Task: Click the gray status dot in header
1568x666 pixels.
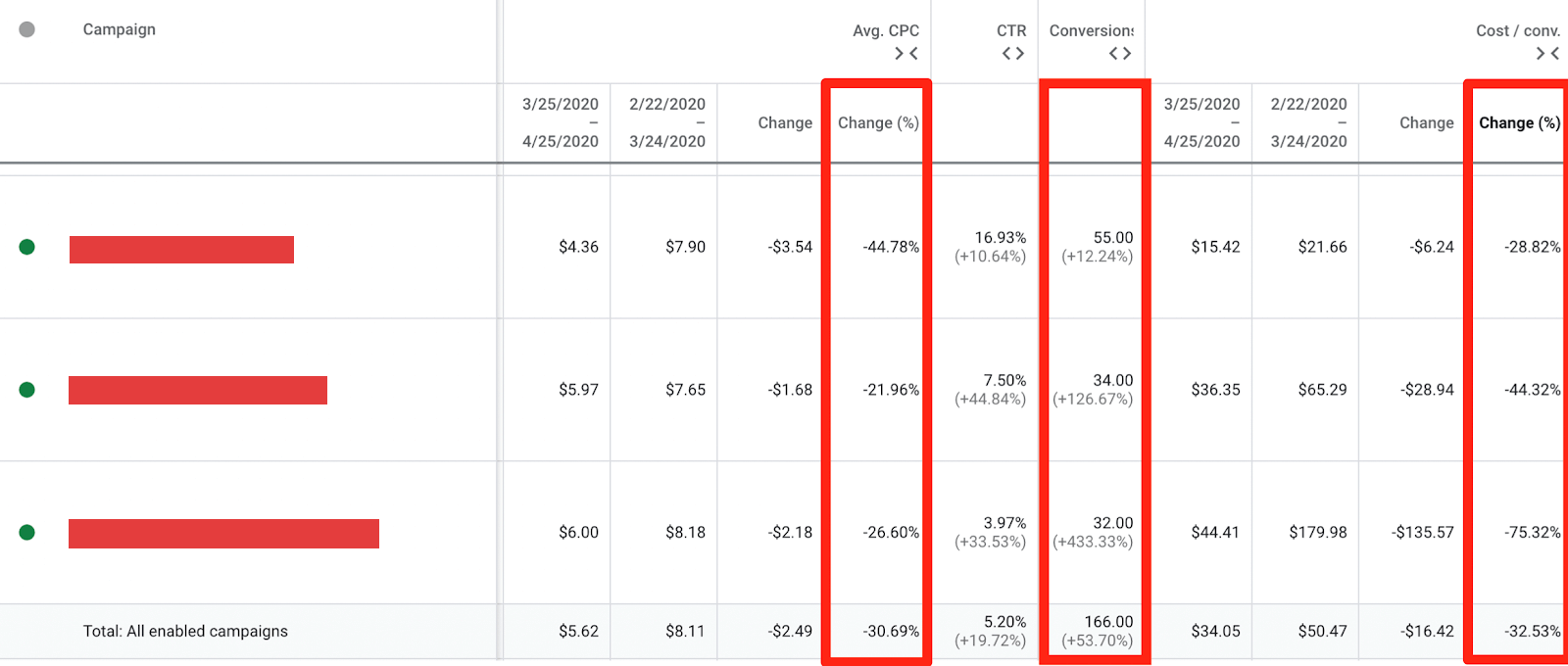Action: pyautogui.click(x=27, y=29)
